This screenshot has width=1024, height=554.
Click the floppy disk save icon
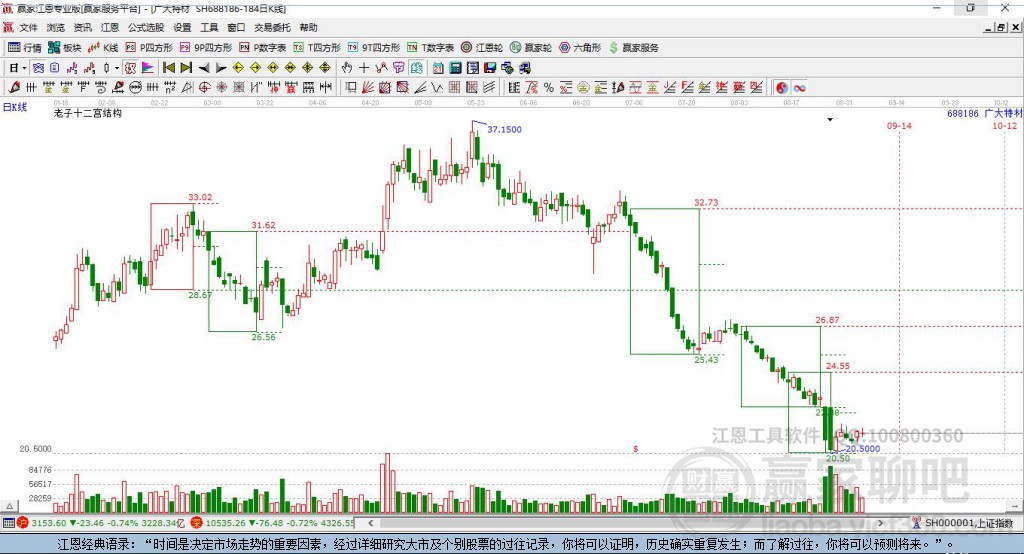(490, 68)
